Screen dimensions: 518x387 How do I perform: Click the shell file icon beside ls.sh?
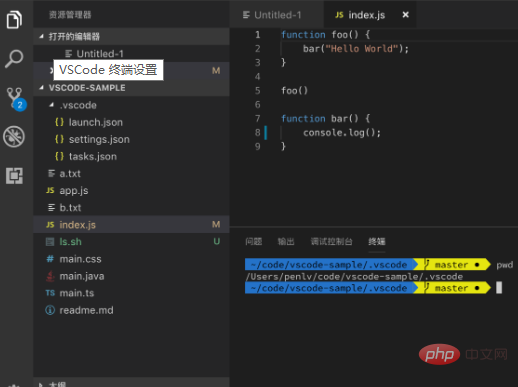tap(50, 242)
